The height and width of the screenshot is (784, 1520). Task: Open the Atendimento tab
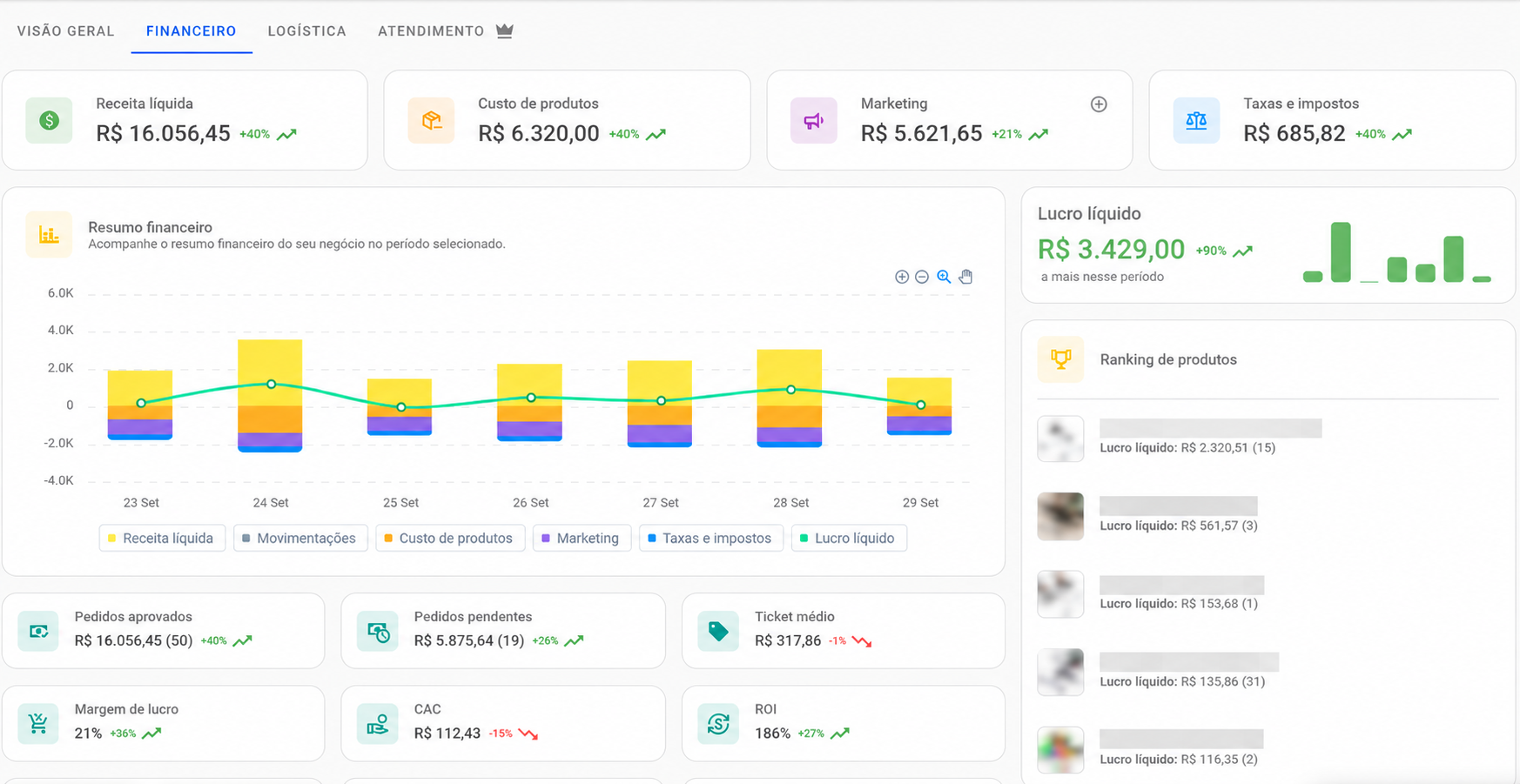[431, 31]
